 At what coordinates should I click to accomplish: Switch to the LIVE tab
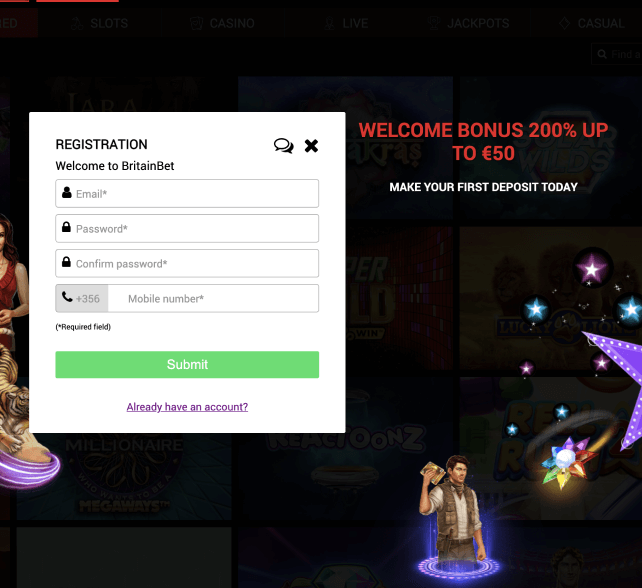click(x=346, y=23)
